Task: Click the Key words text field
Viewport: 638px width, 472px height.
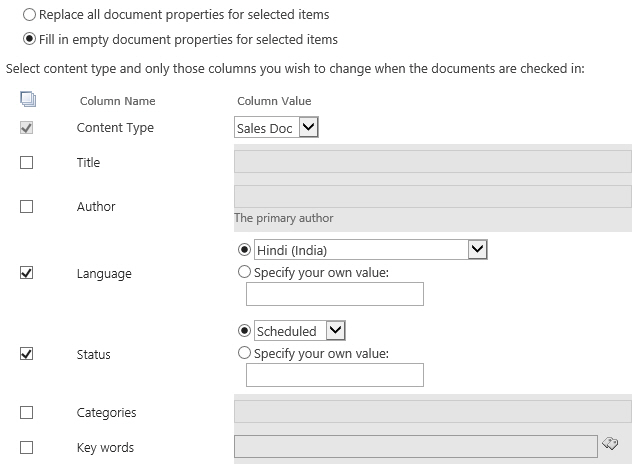Action: pos(416,446)
